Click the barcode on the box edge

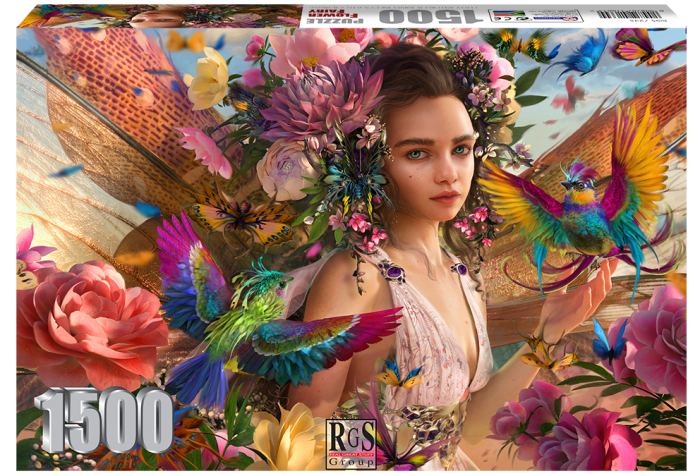[x=627, y=14]
